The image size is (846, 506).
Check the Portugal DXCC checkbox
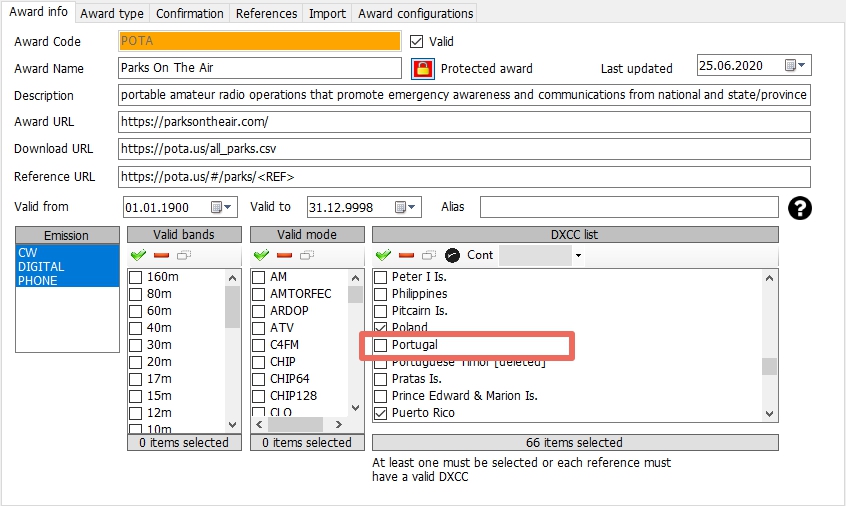[x=380, y=345]
